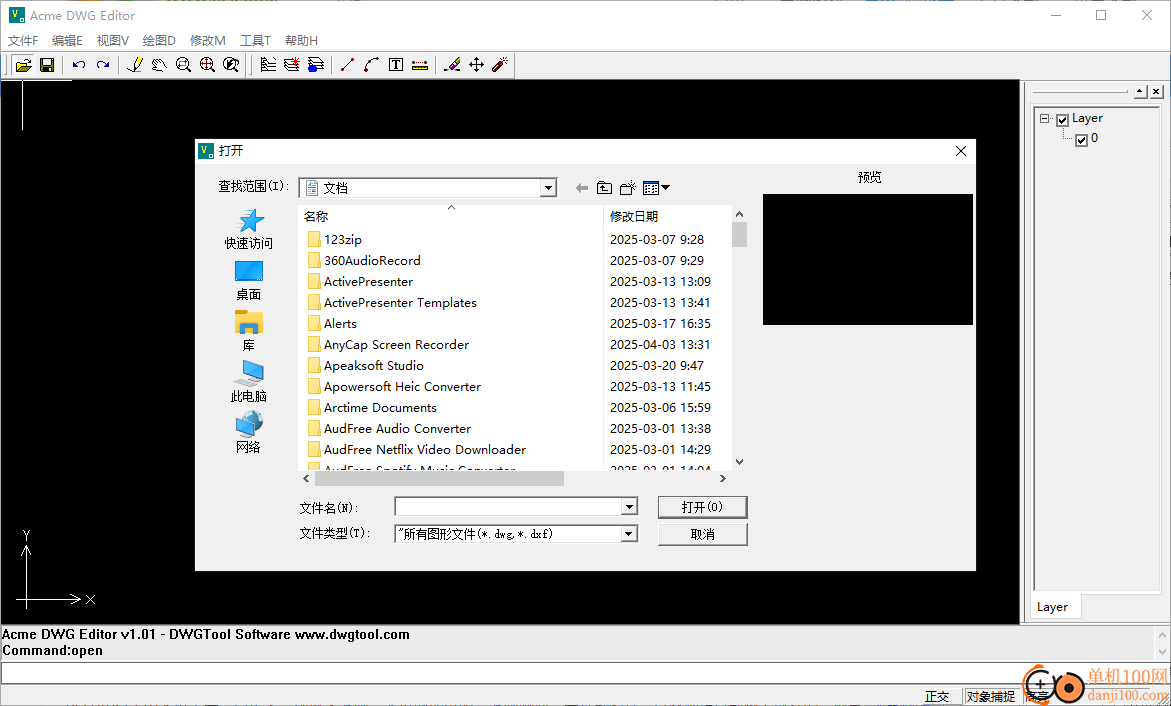Open the View (视图V) menu
This screenshot has width=1171, height=706.
pyautogui.click(x=113, y=40)
